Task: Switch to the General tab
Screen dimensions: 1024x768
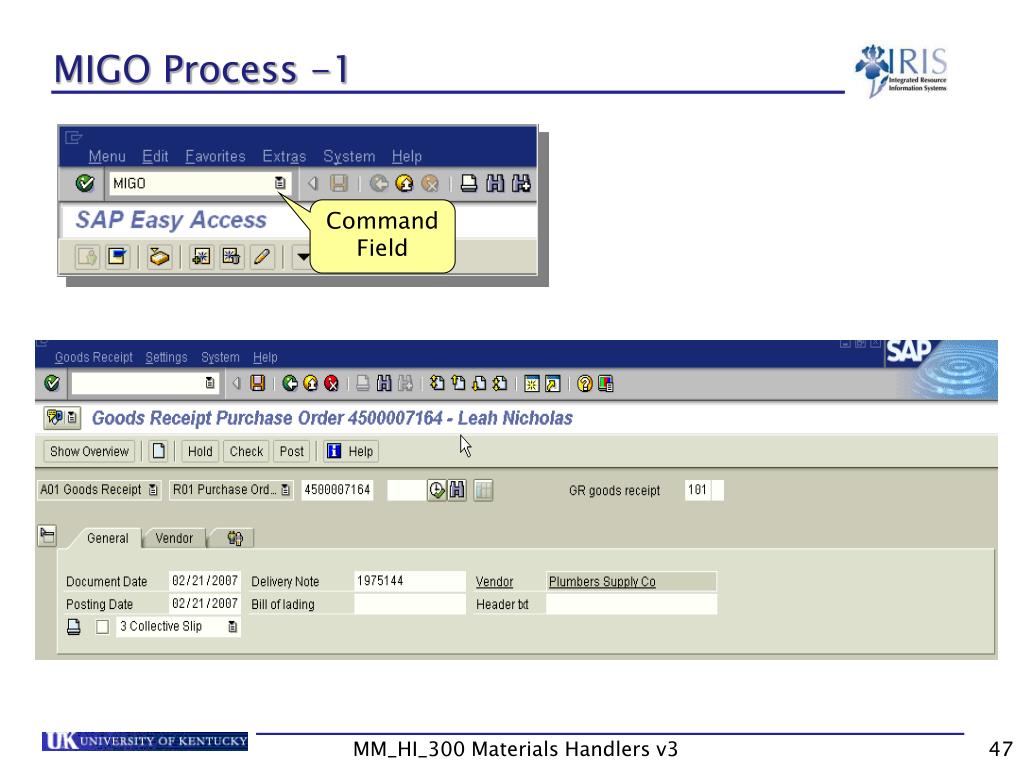Action: 108,538
